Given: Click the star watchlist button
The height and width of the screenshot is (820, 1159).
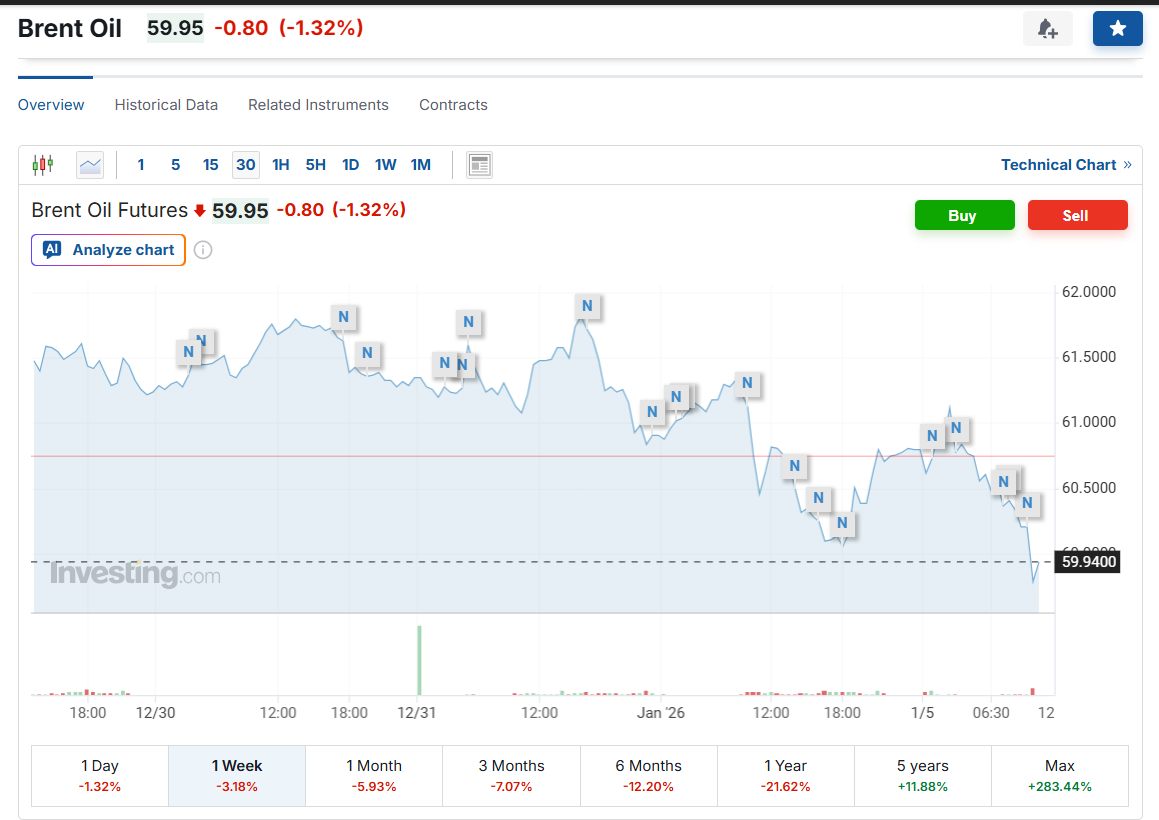Looking at the screenshot, I should pyautogui.click(x=1117, y=29).
